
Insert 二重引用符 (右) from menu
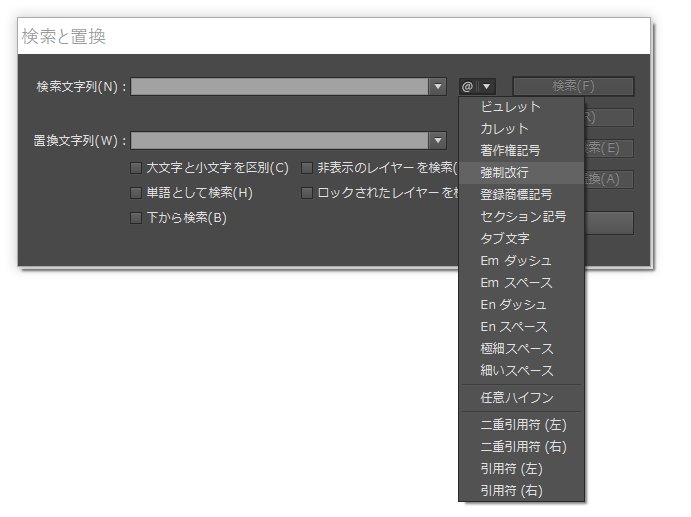(x=522, y=447)
